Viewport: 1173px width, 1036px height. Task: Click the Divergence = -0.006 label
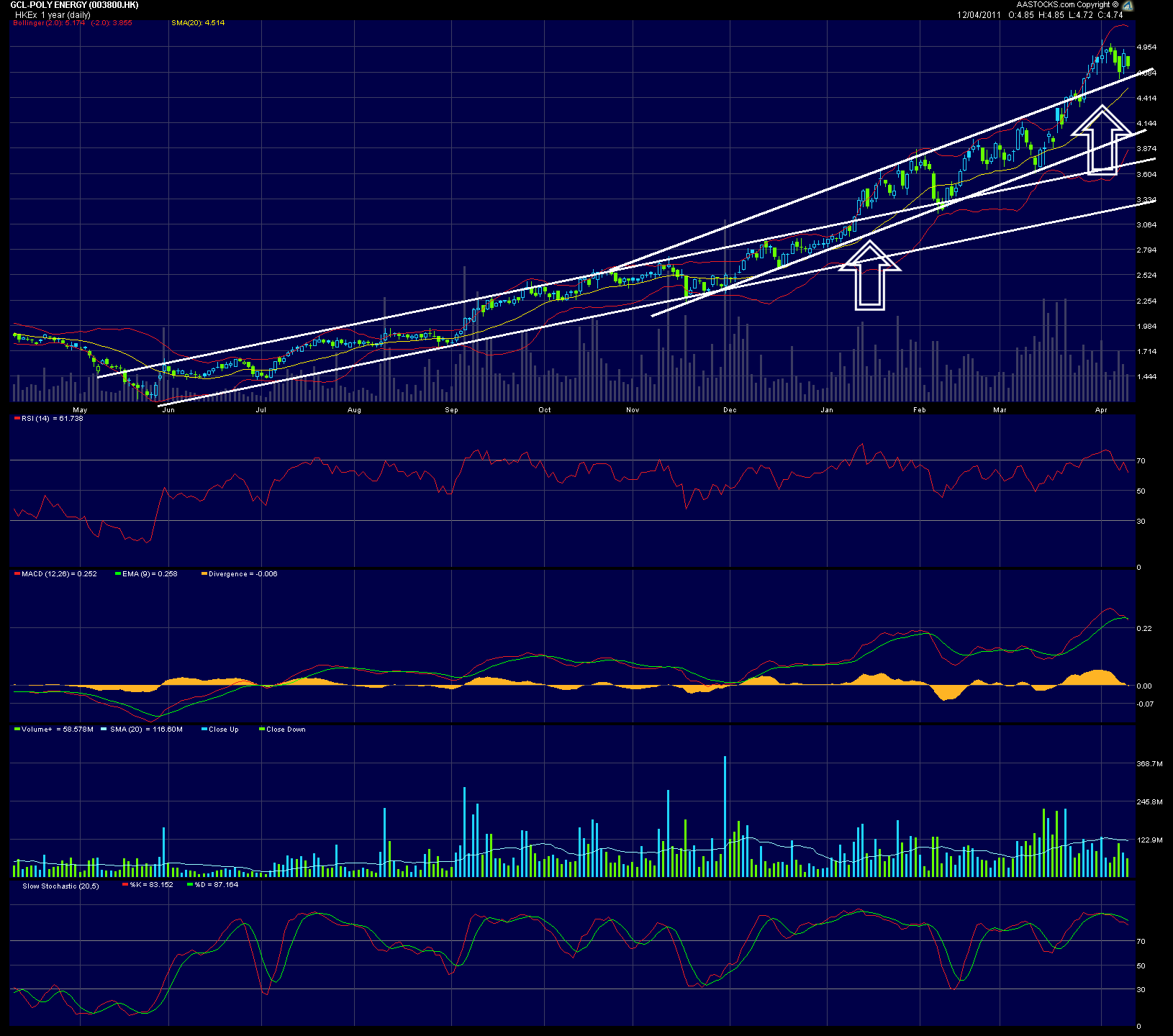(243, 574)
